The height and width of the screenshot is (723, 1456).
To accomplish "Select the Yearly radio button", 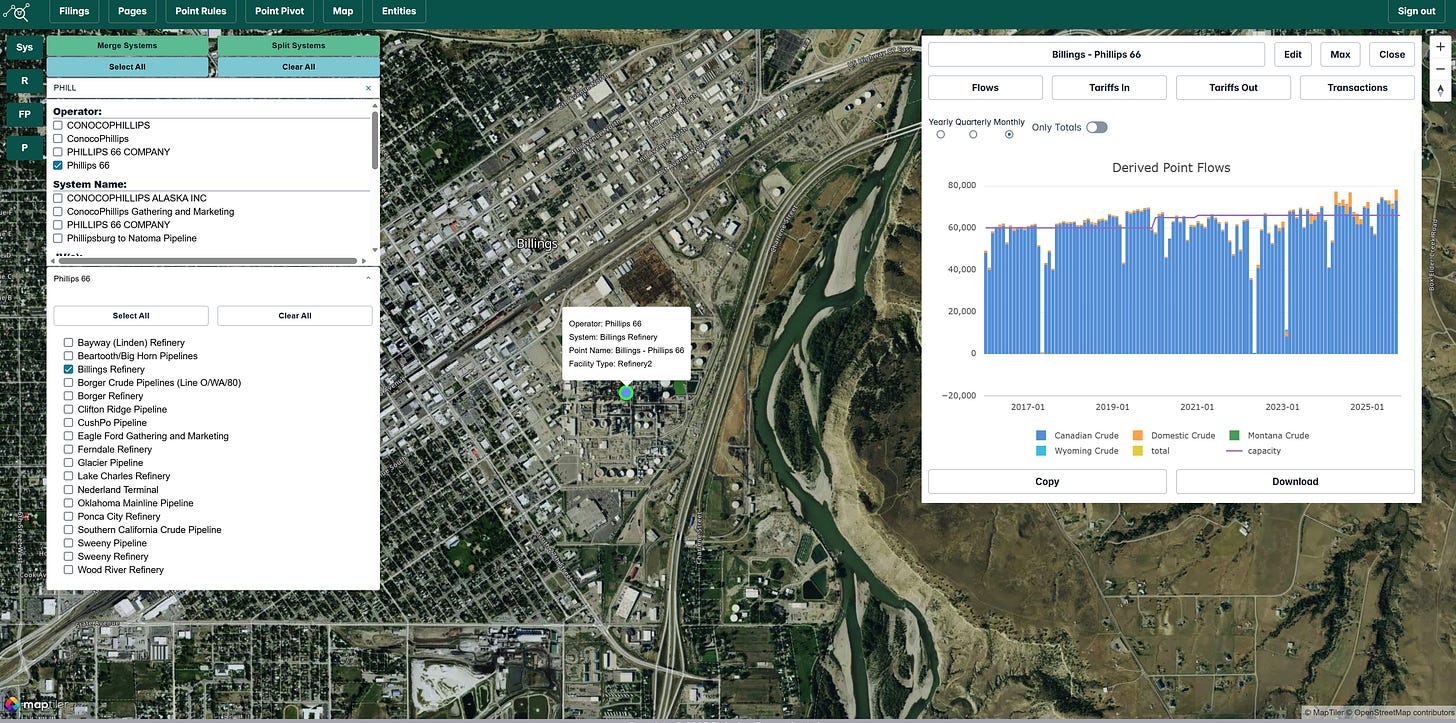I will pos(941,134).
